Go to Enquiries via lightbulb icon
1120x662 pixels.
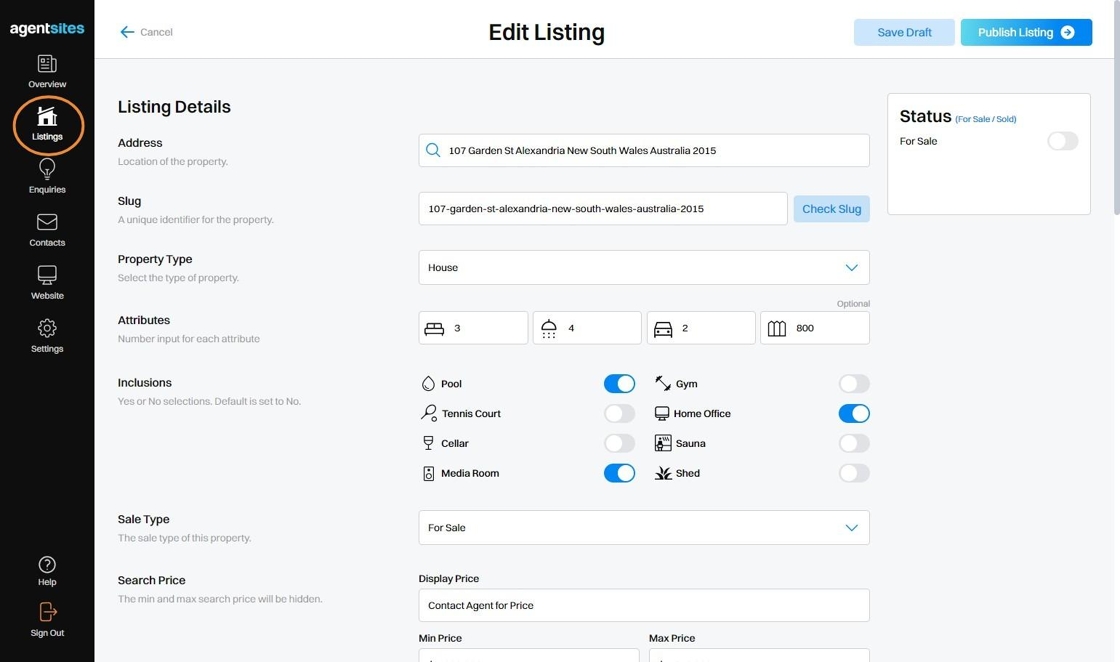pos(47,170)
